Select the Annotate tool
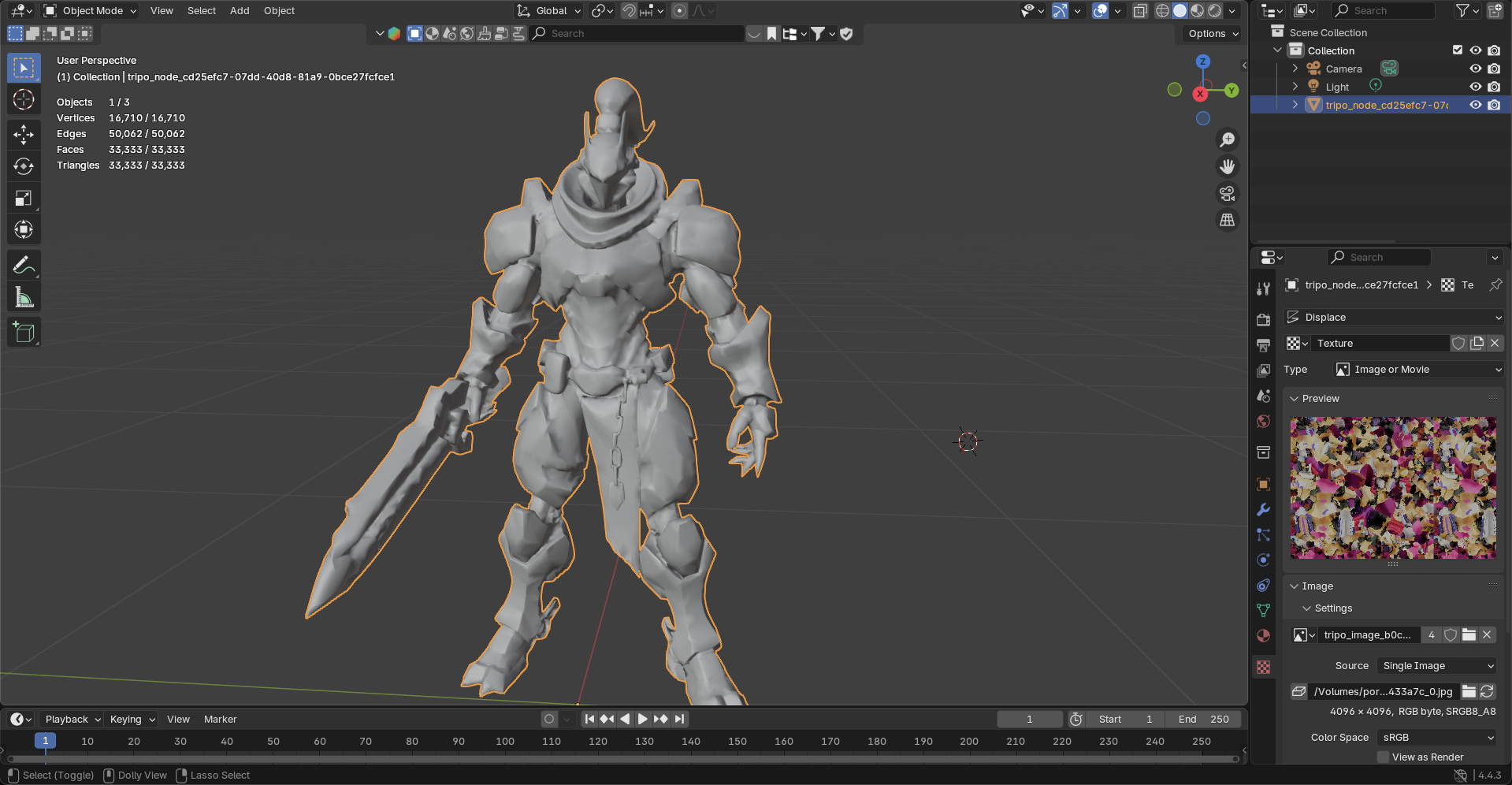1512x785 pixels. pyautogui.click(x=24, y=266)
